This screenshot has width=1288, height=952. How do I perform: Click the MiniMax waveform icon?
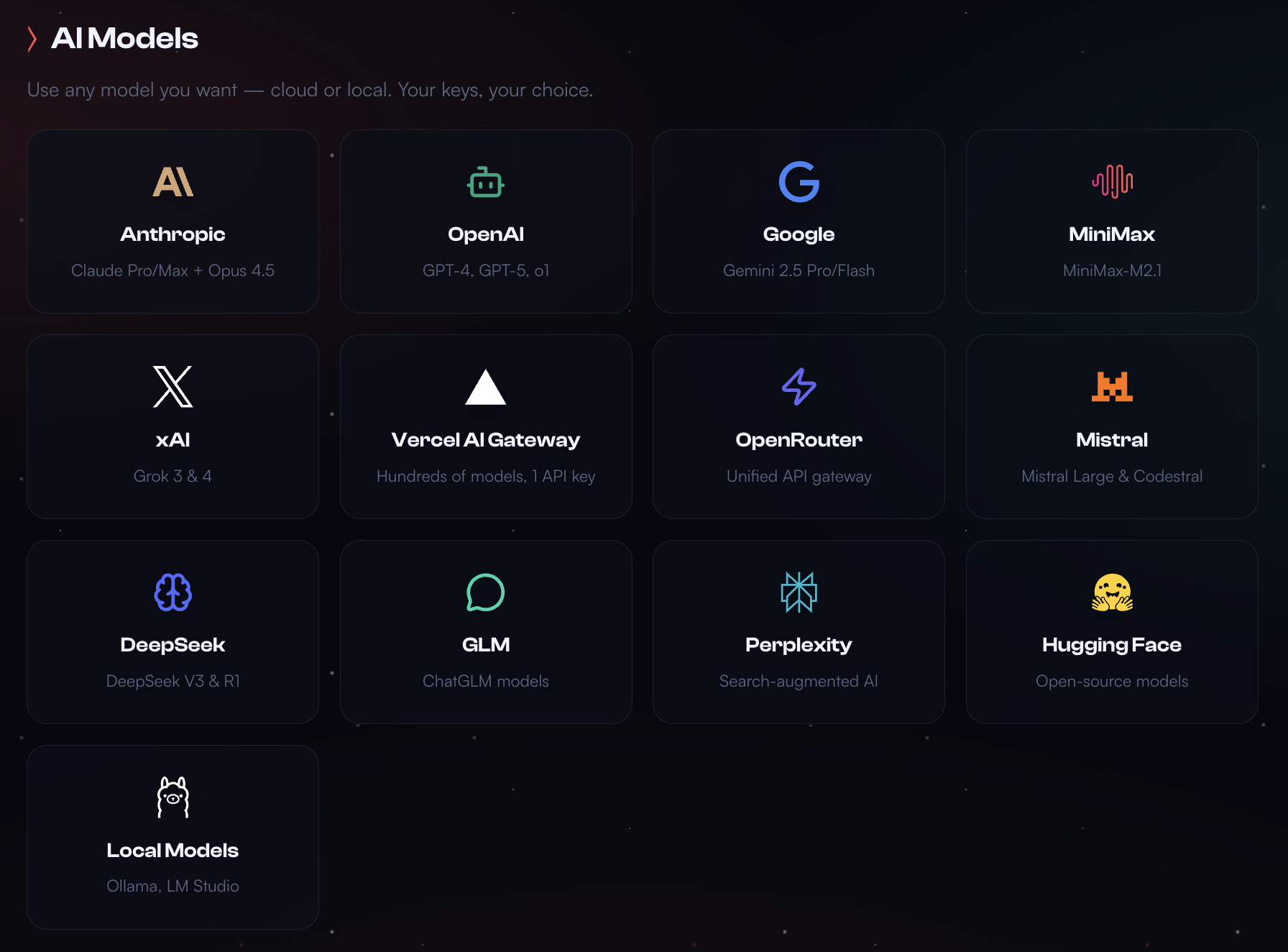(x=1112, y=181)
